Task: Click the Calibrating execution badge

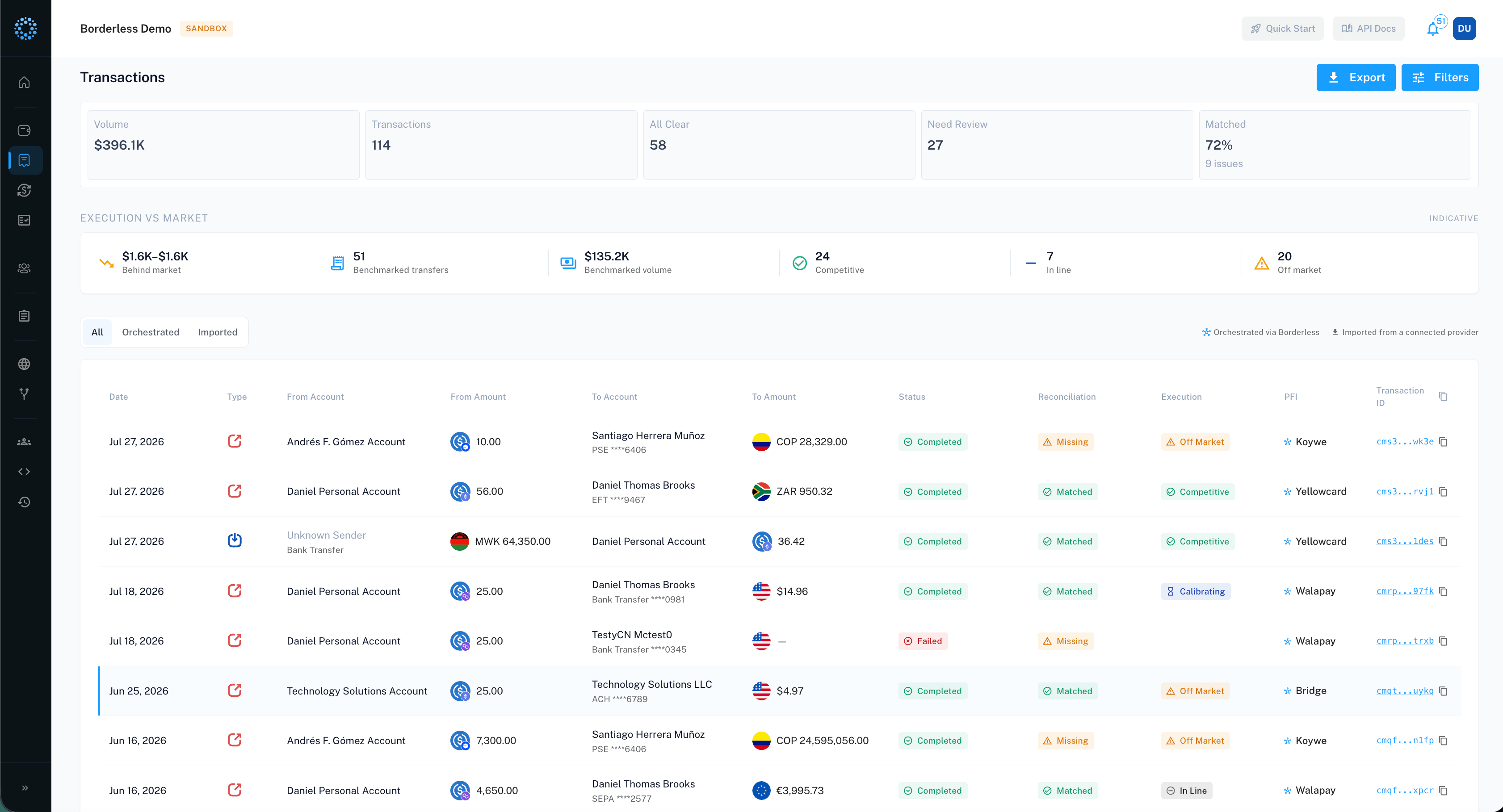Action: click(1196, 591)
